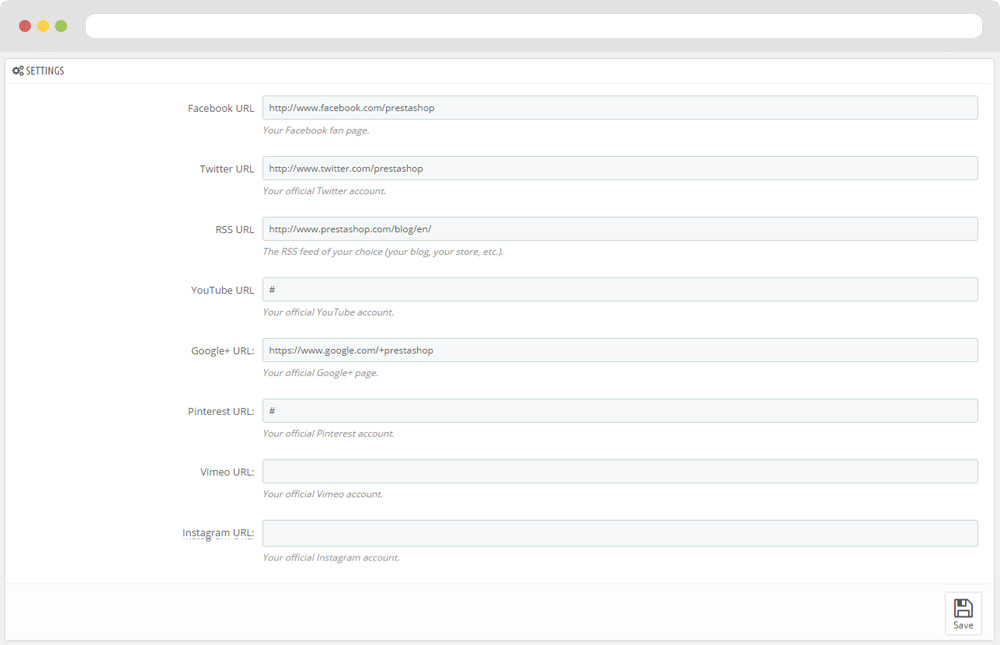Focus the browser address bar
1000x645 pixels.
(534, 26)
